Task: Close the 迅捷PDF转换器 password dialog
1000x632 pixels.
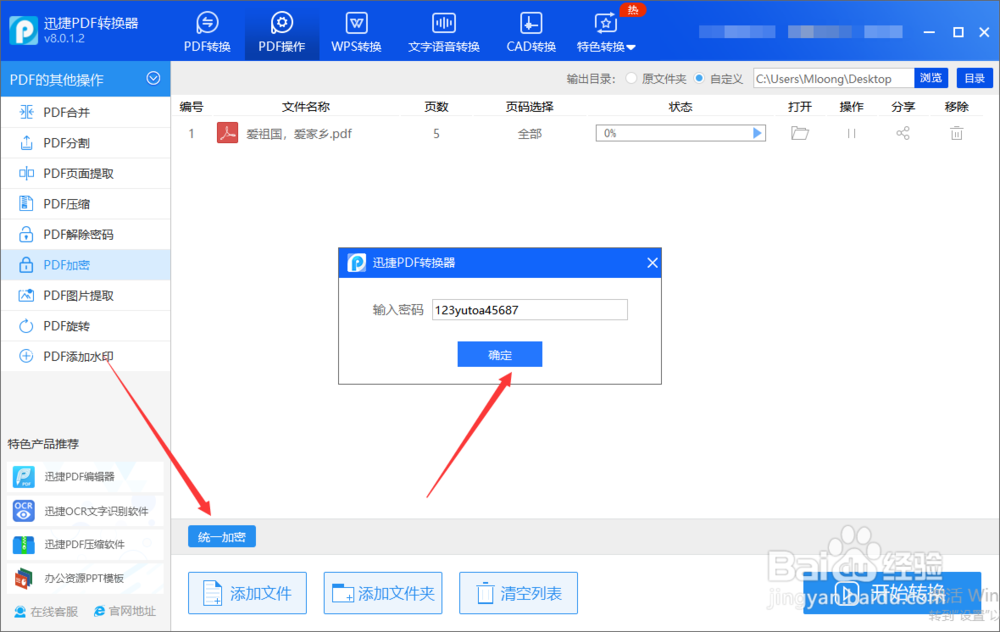Action: click(652, 263)
